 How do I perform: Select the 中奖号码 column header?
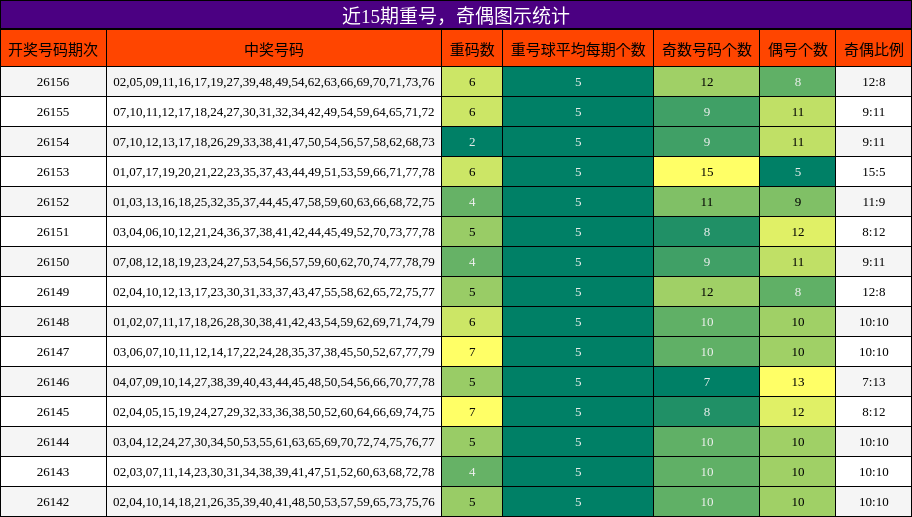click(274, 49)
